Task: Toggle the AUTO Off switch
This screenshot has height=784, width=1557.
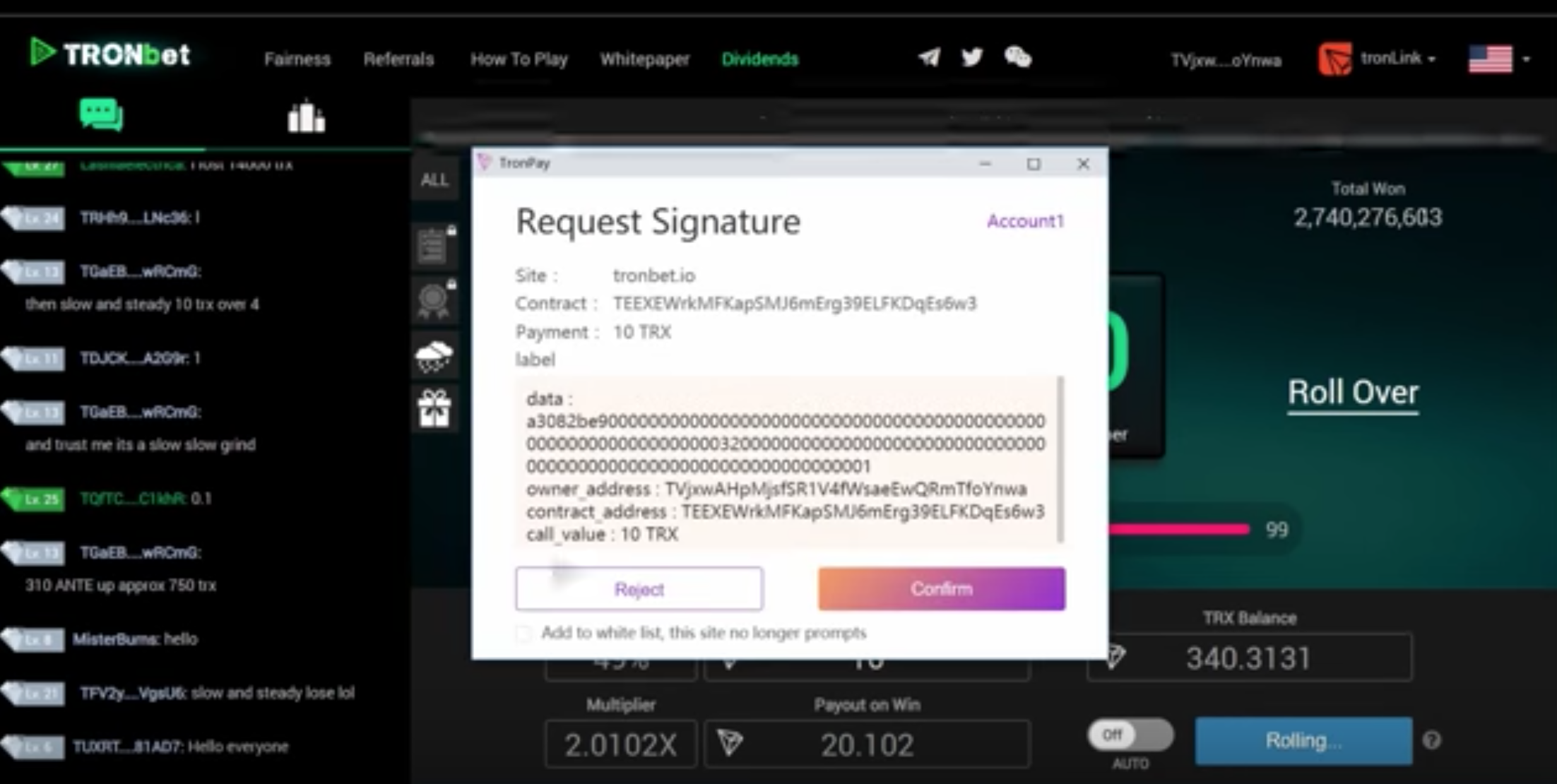Action: click(x=1130, y=735)
